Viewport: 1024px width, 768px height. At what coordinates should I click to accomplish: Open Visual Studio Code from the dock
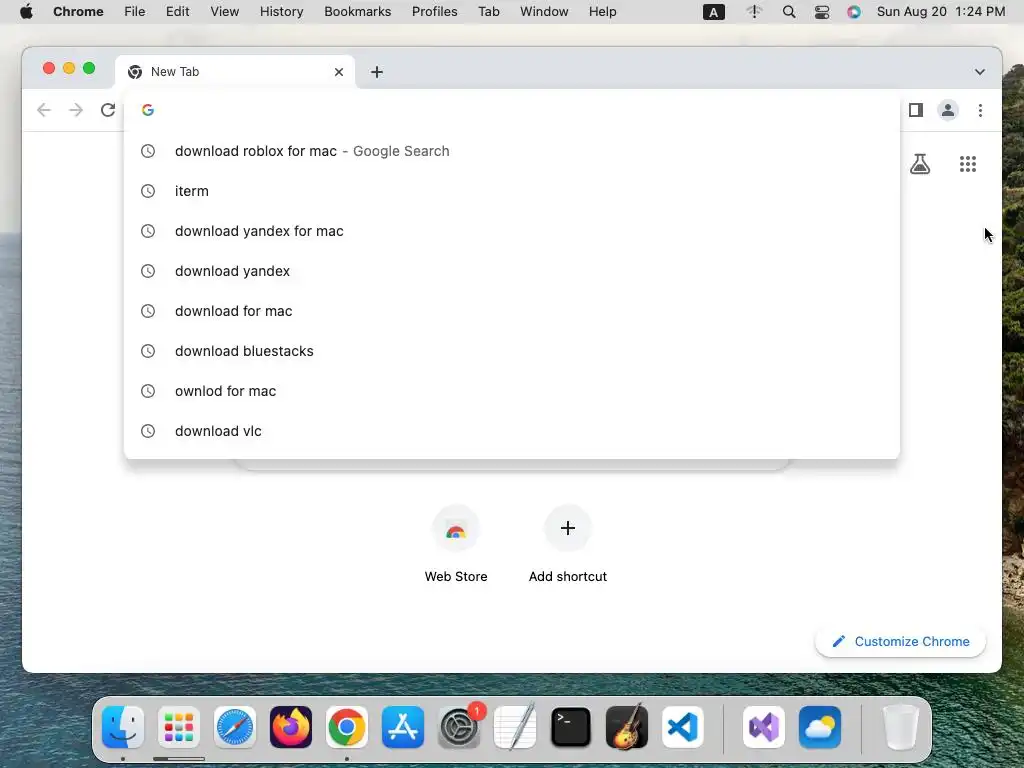pyautogui.click(x=682, y=727)
